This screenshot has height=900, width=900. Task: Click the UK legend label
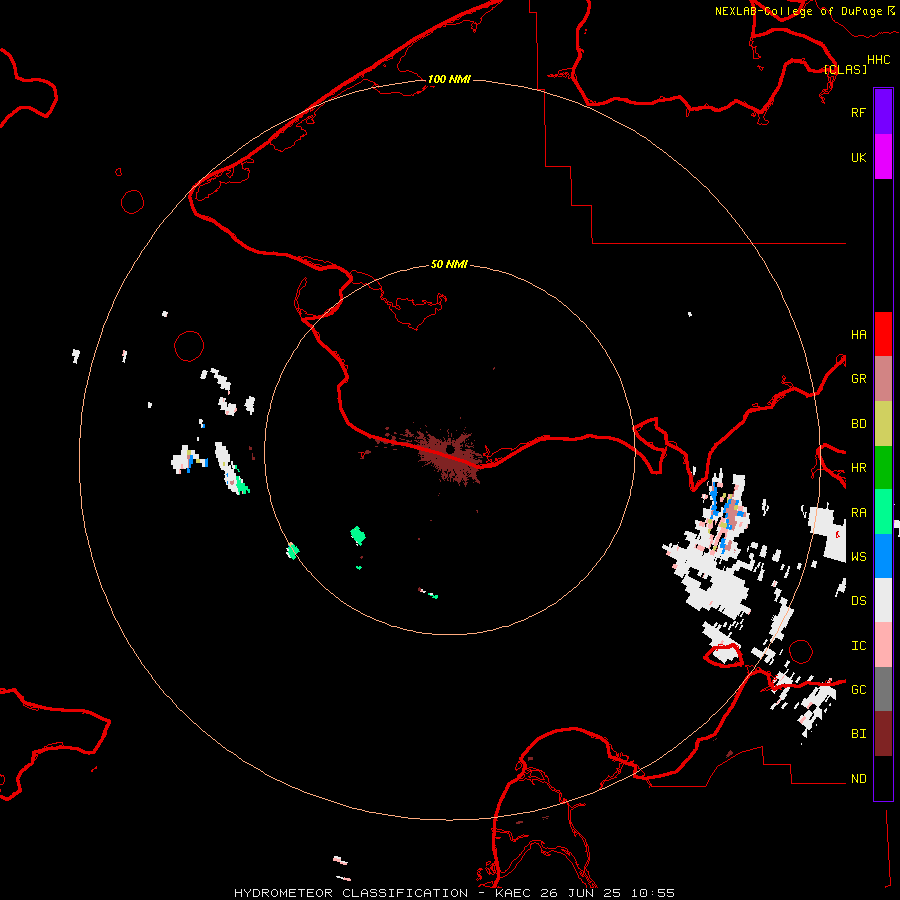pos(859,157)
